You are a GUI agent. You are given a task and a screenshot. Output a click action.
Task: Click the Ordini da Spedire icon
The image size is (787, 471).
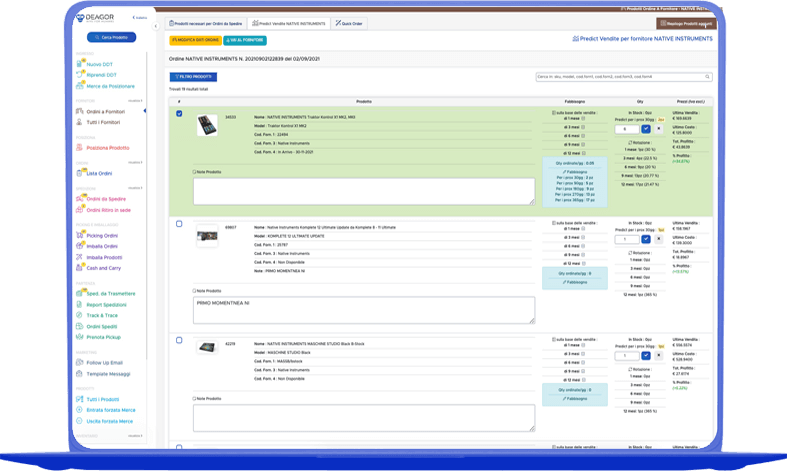click(79, 198)
